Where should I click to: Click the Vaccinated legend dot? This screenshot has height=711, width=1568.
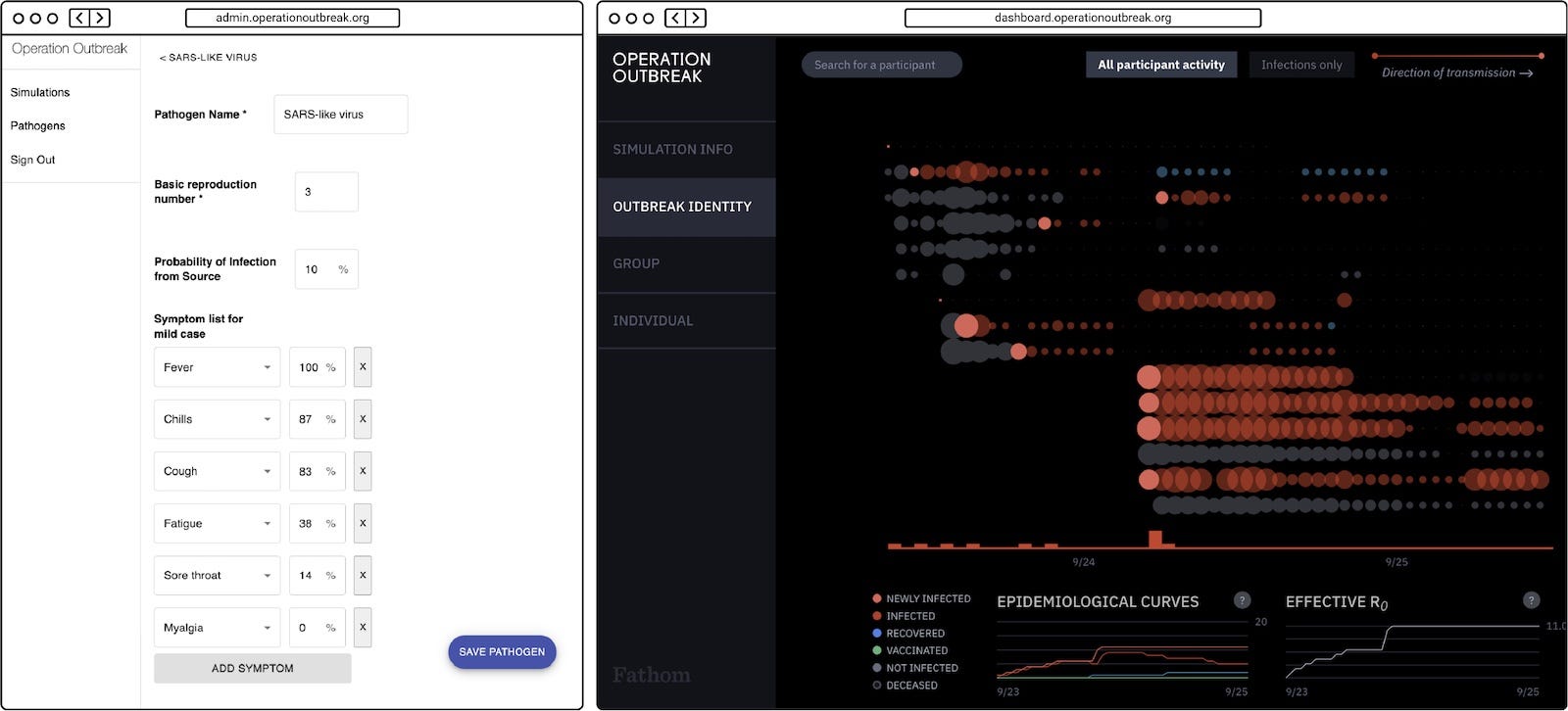(877, 650)
